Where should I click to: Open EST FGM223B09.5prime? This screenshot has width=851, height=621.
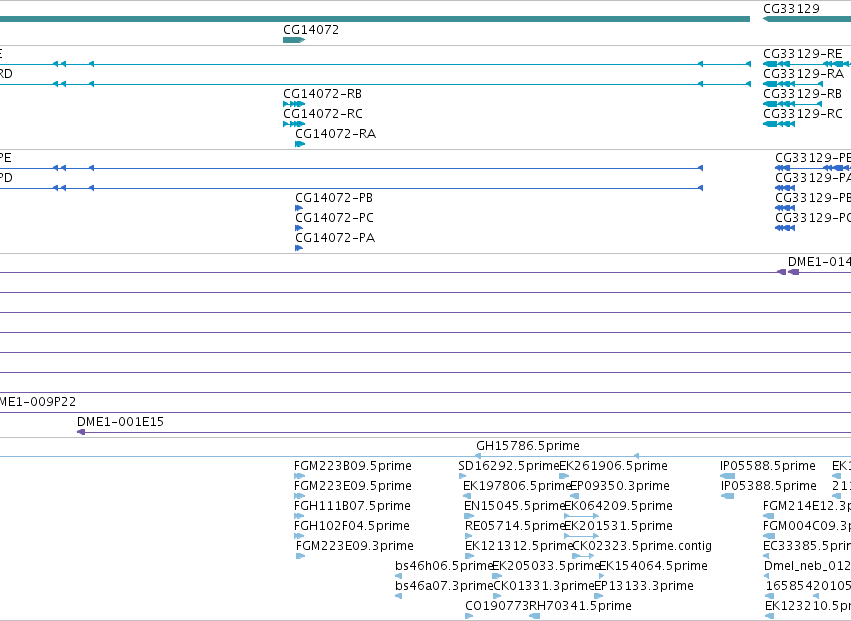pyautogui.click(x=353, y=466)
